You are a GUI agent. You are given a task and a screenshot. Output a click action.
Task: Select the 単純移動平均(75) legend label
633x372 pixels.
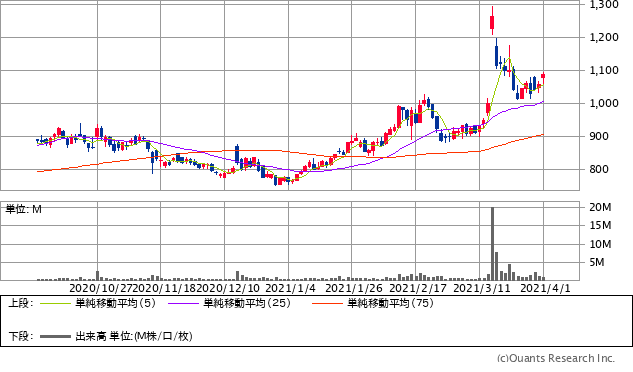click(x=390, y=303)
